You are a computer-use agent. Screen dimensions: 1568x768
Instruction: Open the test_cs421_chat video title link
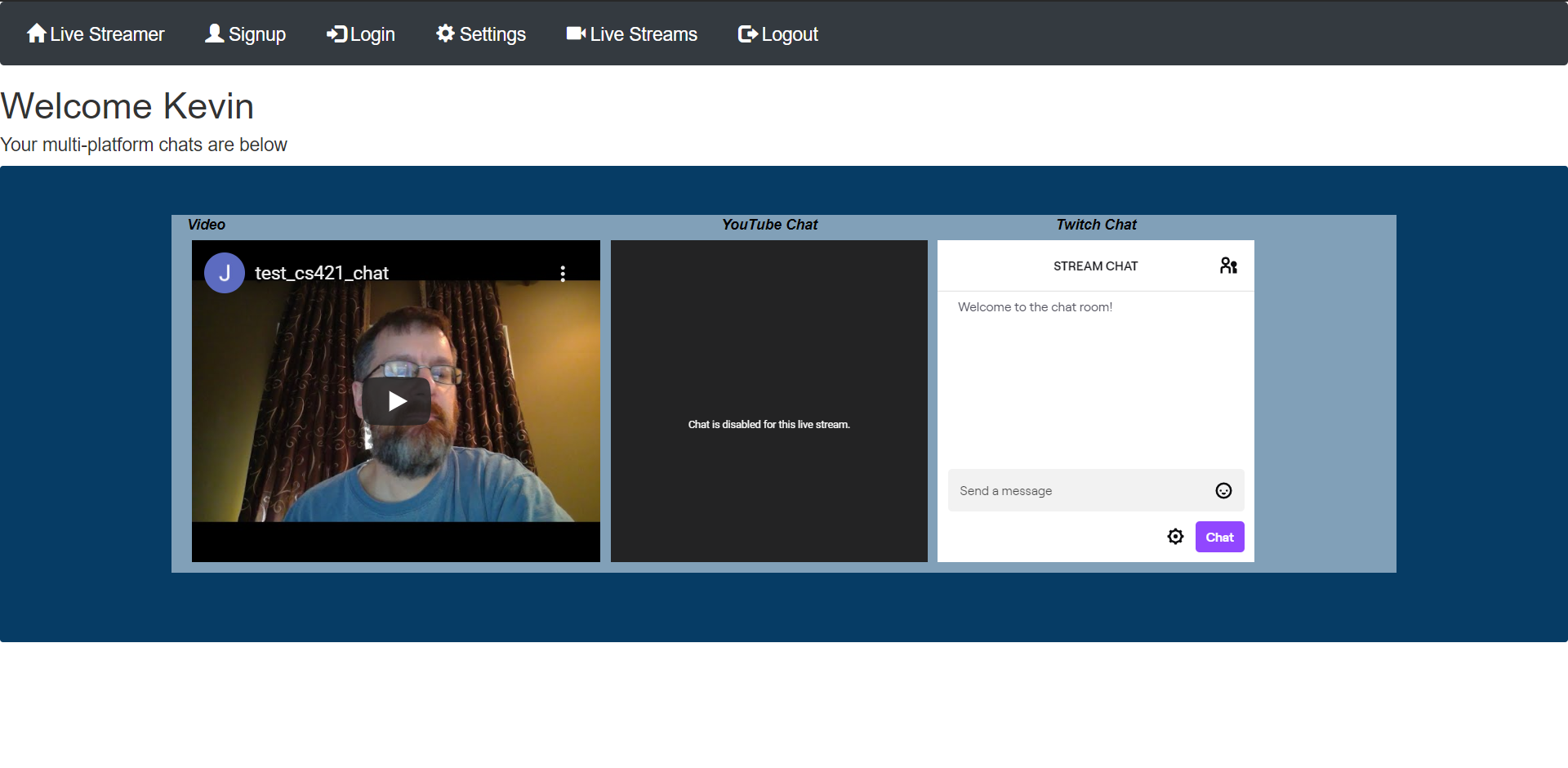(321, 273)
